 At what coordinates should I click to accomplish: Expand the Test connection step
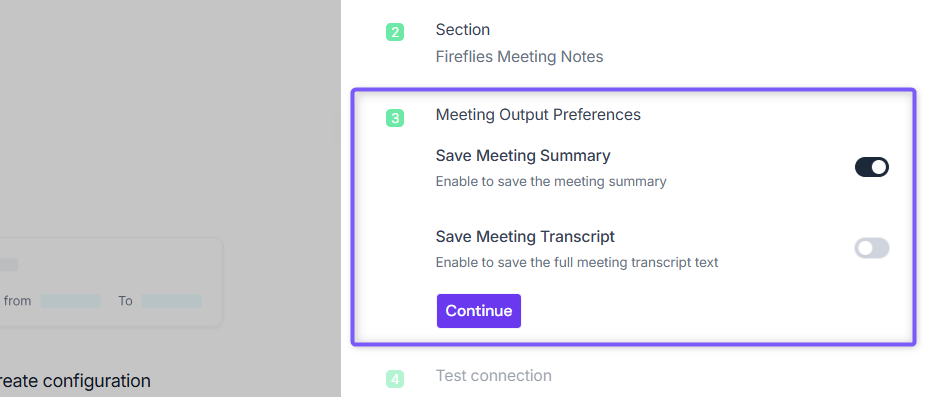pyautogui.click(x=494, y=375)
